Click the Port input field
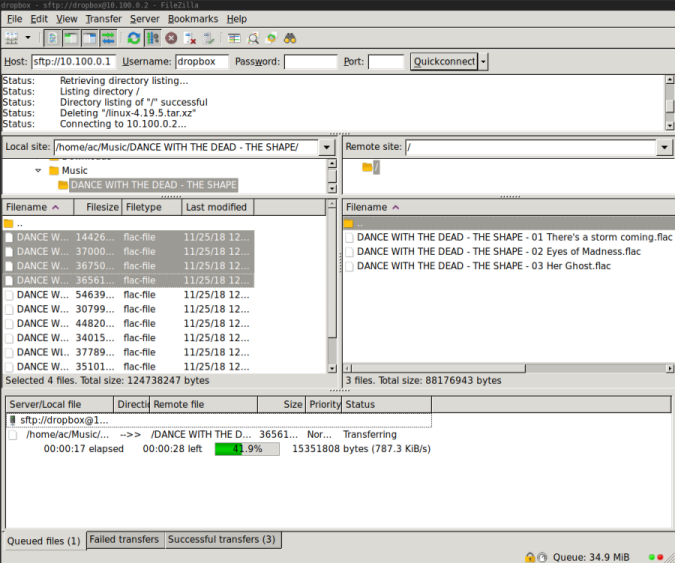 (x=386, y=62)
